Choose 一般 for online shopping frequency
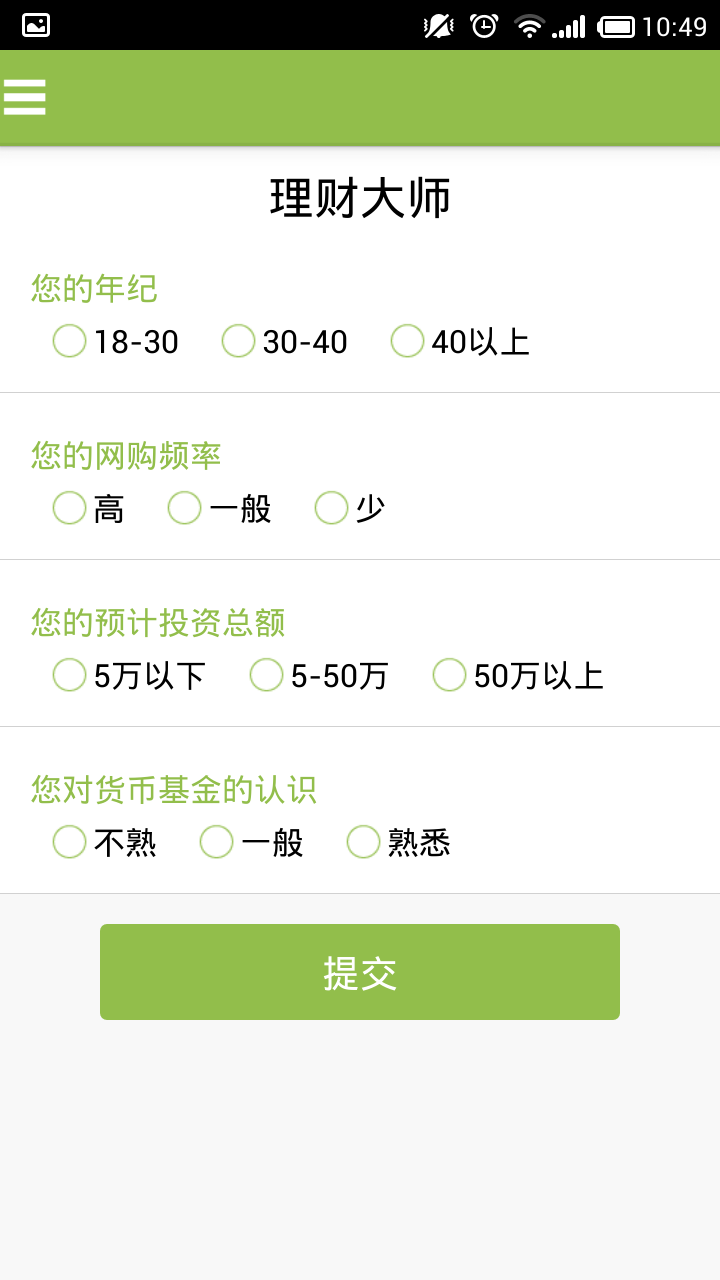 point(185,508)
